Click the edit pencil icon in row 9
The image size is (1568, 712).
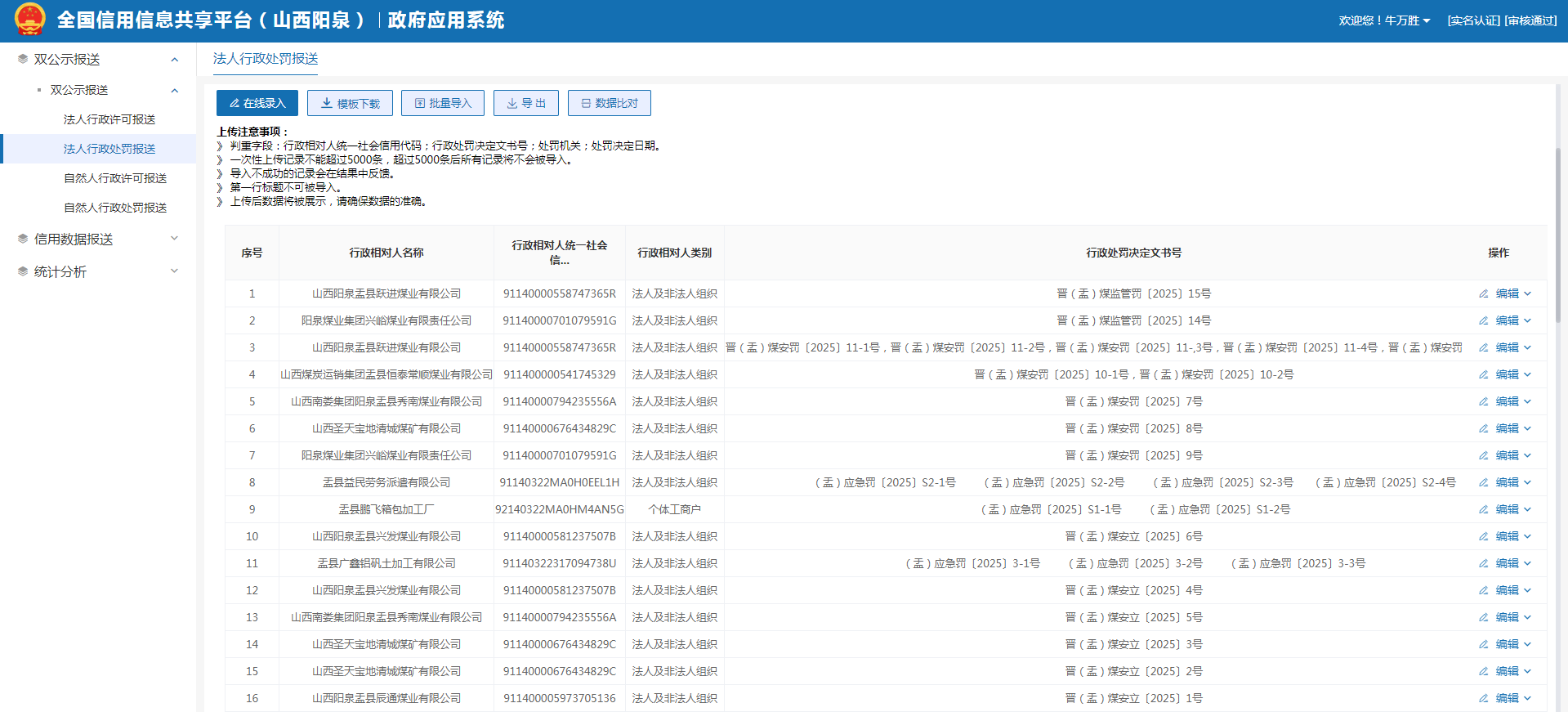pos(1483,509)
